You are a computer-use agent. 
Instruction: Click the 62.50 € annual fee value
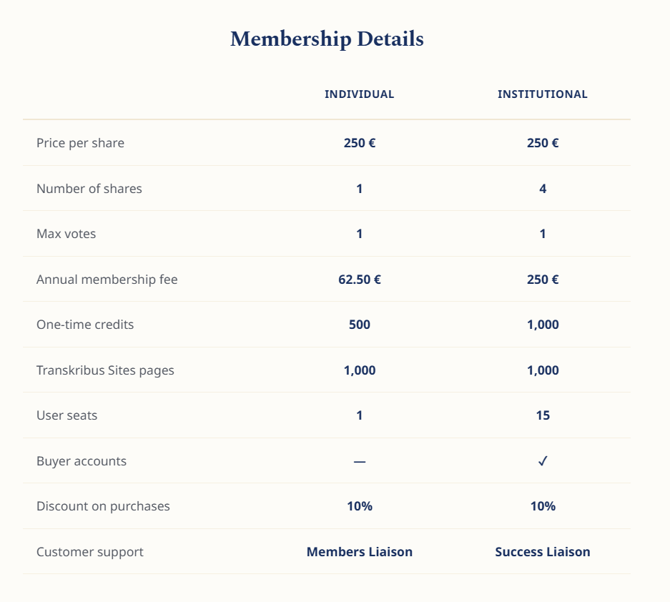[x=359, y=279]
